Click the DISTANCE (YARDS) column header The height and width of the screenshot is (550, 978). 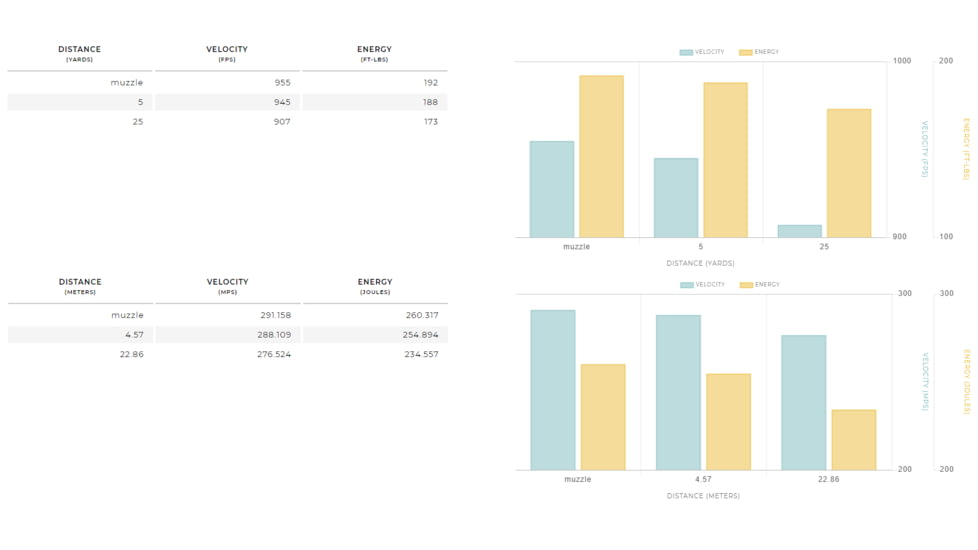tap(79, 53)
